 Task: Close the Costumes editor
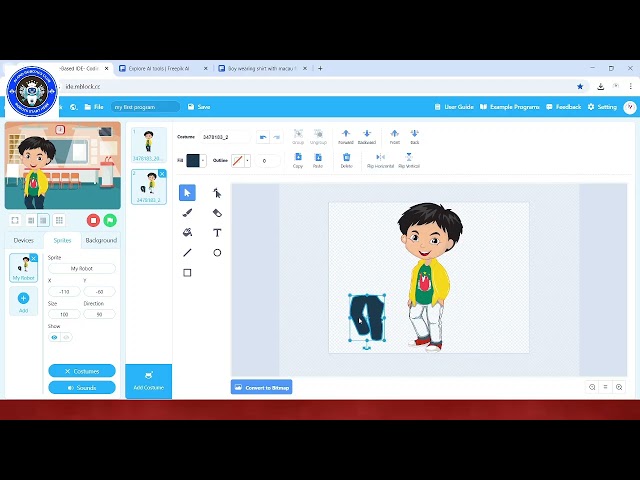82,371
